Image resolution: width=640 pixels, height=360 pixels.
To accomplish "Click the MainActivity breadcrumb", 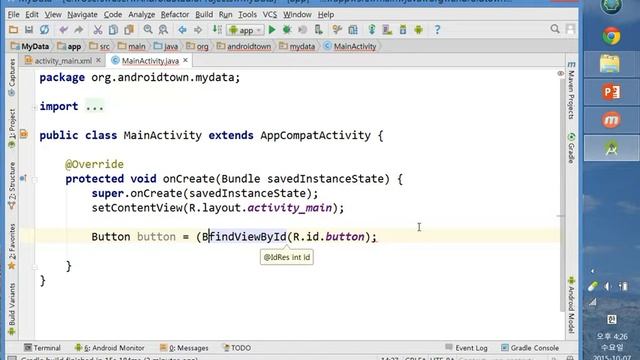I will (350, 46).
